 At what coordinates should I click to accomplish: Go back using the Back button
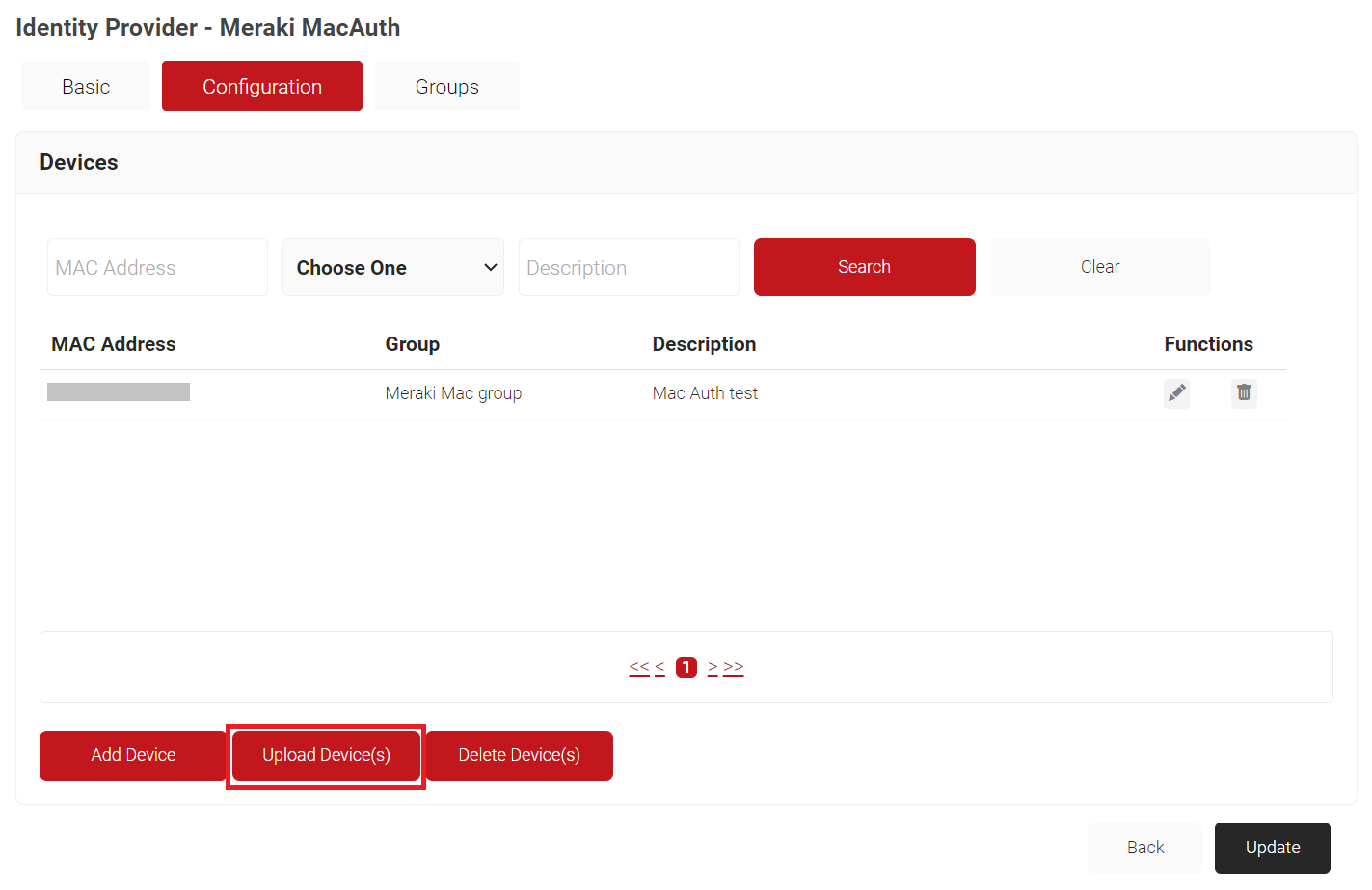pos(1144,848)
